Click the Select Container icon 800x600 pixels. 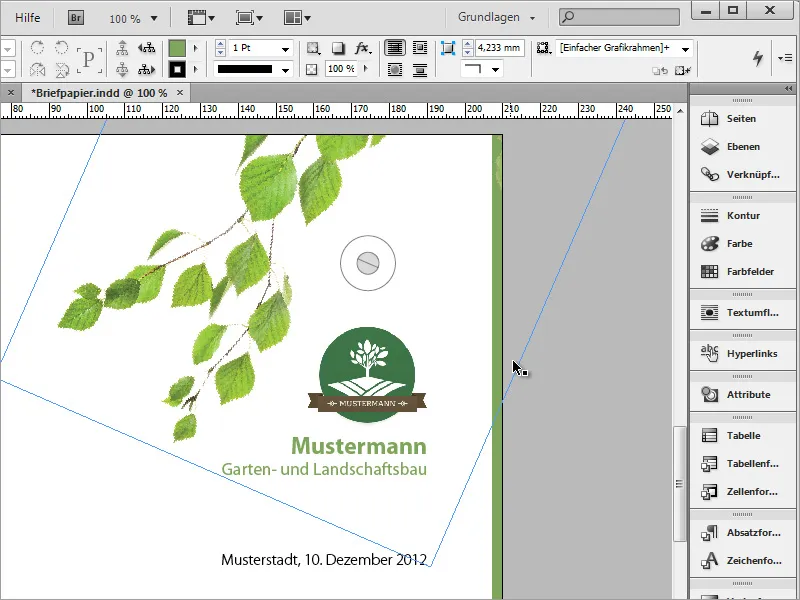tap(122, 48)
